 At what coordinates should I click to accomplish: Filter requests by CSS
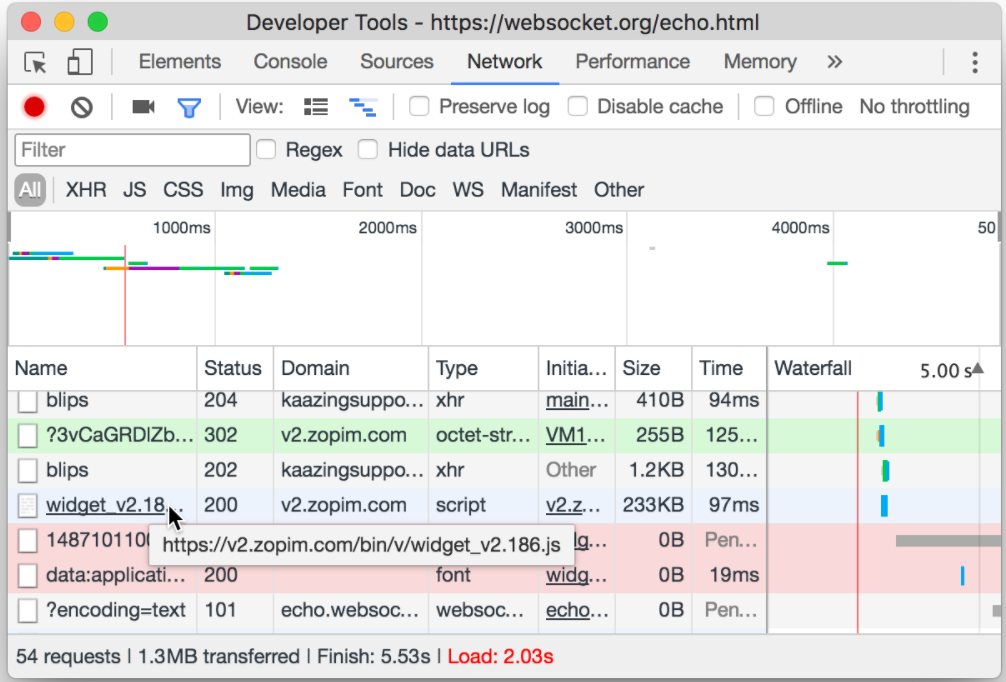[183, 190]
